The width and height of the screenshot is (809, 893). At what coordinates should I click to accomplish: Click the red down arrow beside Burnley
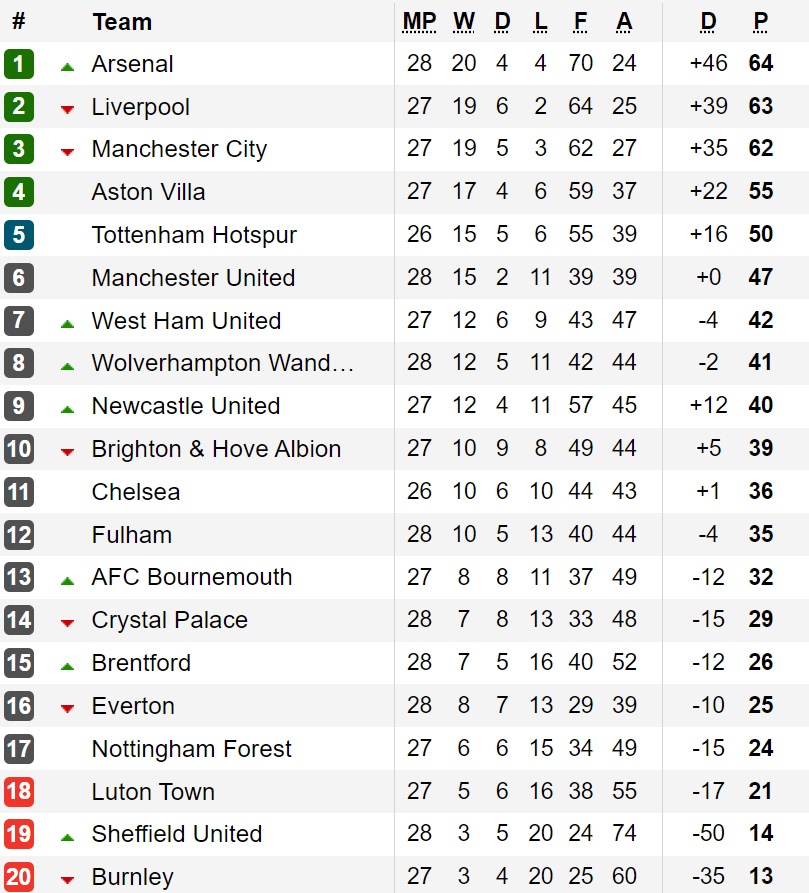(67, 880)
